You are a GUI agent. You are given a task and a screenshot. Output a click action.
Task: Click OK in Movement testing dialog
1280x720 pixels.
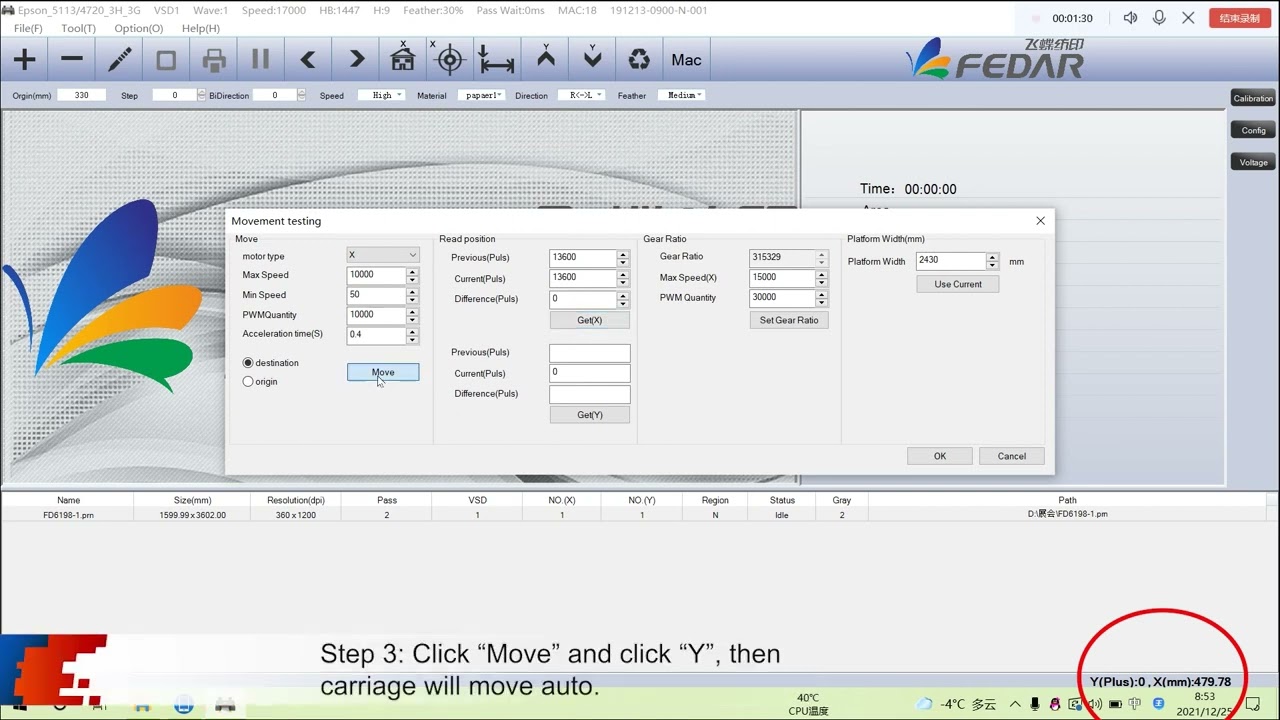pyautogui.click(x=940, y=456)
